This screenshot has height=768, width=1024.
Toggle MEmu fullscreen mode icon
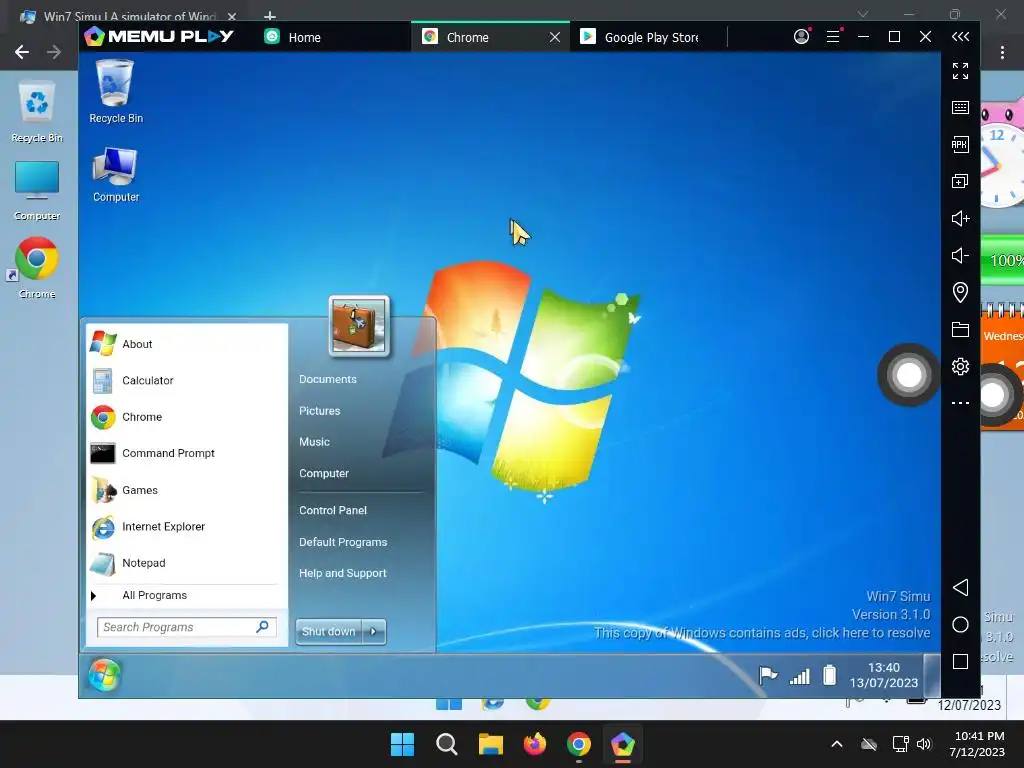point(960,71)
